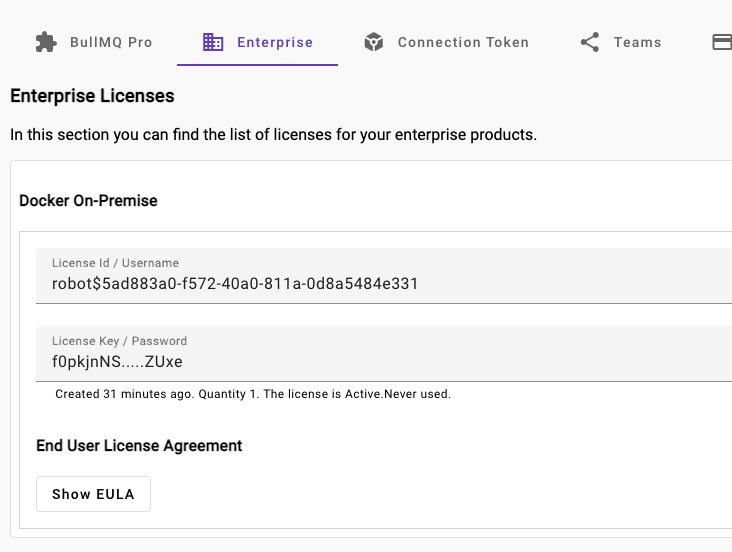Click the Connection Token cube icon
This screenshot has width=732, height=552.
click(x=374, y=42)
